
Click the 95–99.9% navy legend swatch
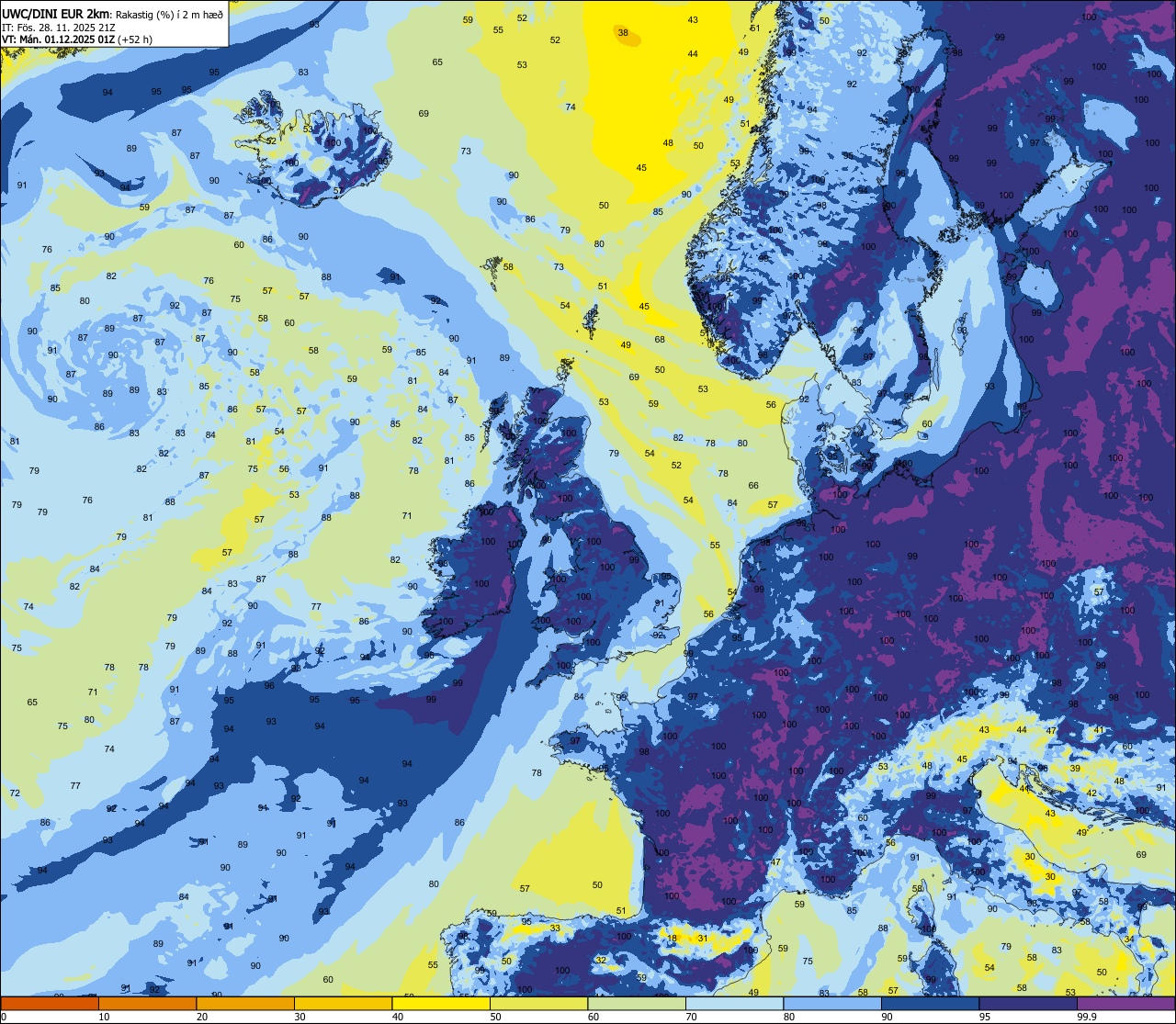1028,1003
